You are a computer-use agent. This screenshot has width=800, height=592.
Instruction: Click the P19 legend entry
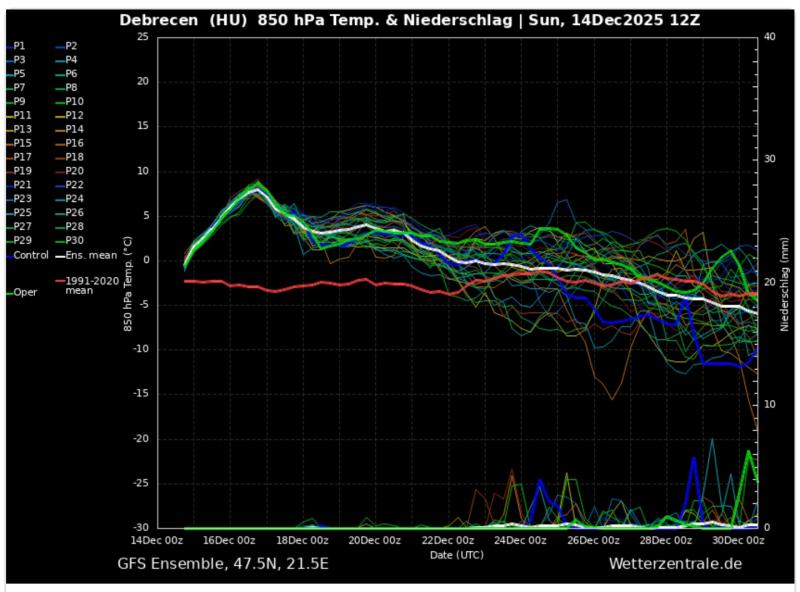coord(20,171)
